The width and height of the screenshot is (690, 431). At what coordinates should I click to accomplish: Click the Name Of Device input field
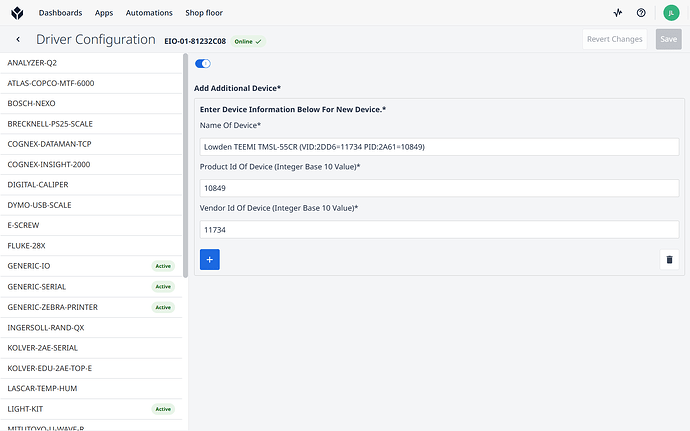click(439, 147)
